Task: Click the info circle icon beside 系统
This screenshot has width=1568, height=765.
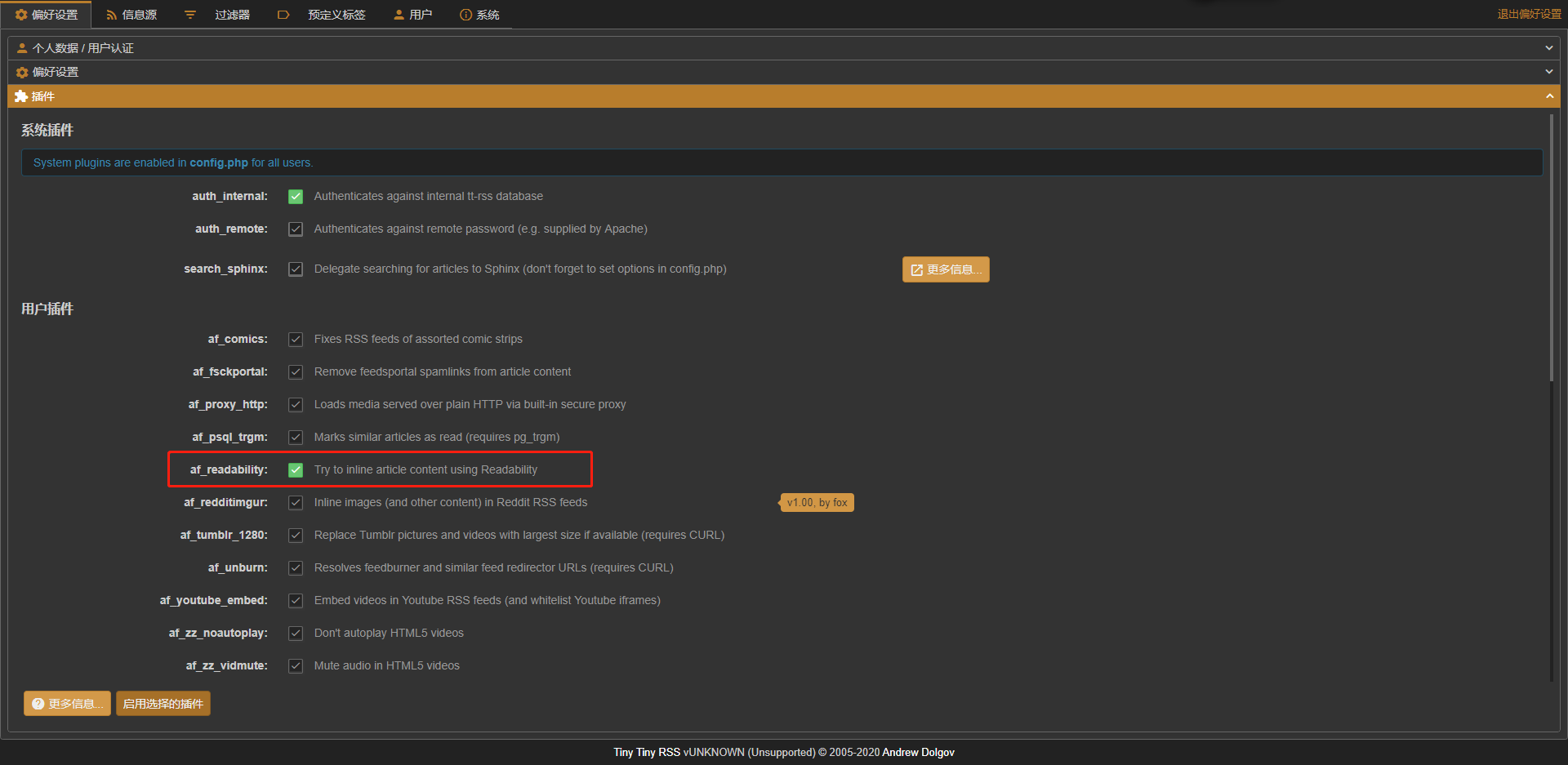Action: pos(465,15)
